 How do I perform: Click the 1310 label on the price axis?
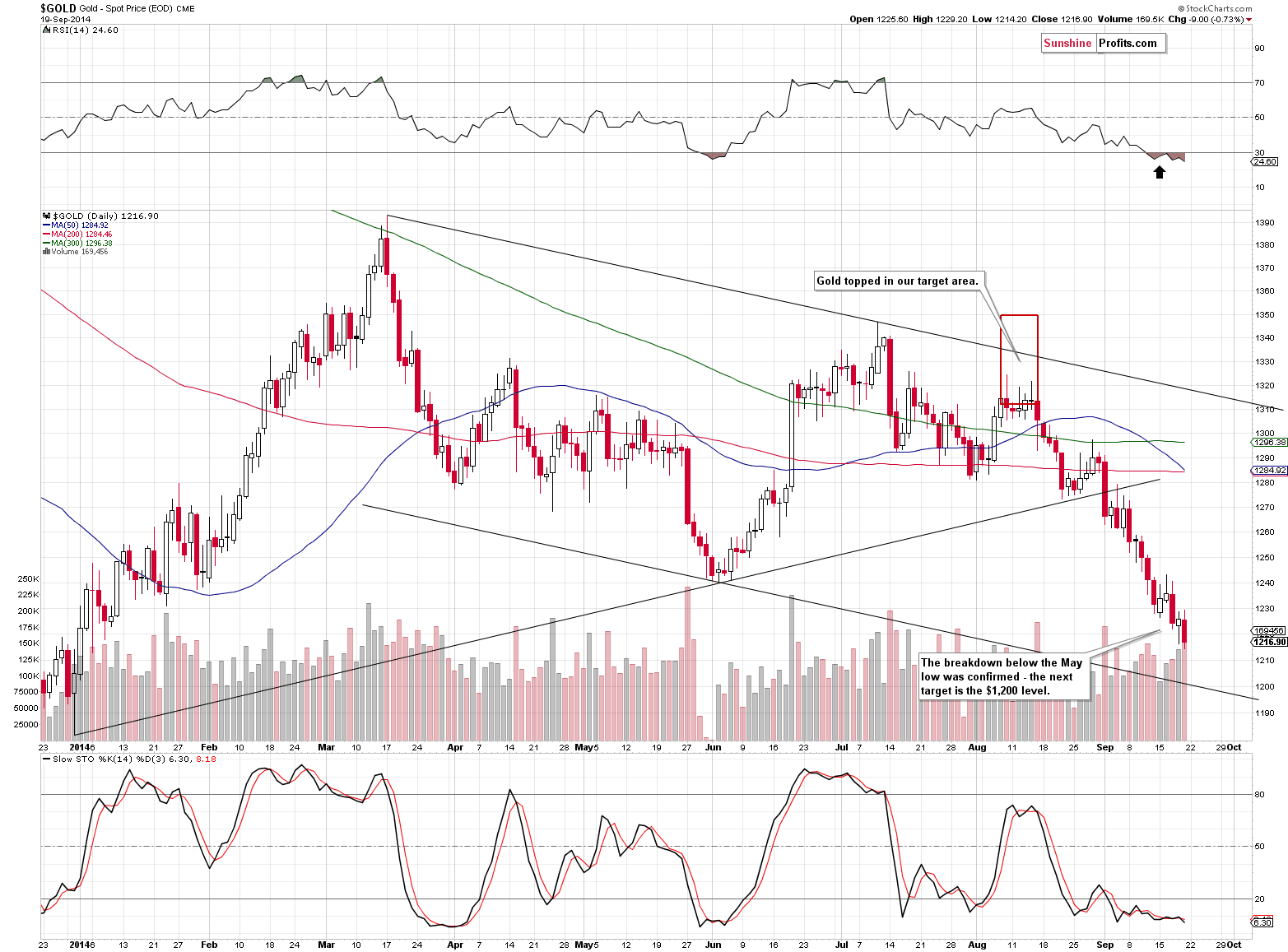tap(1265, 409)
